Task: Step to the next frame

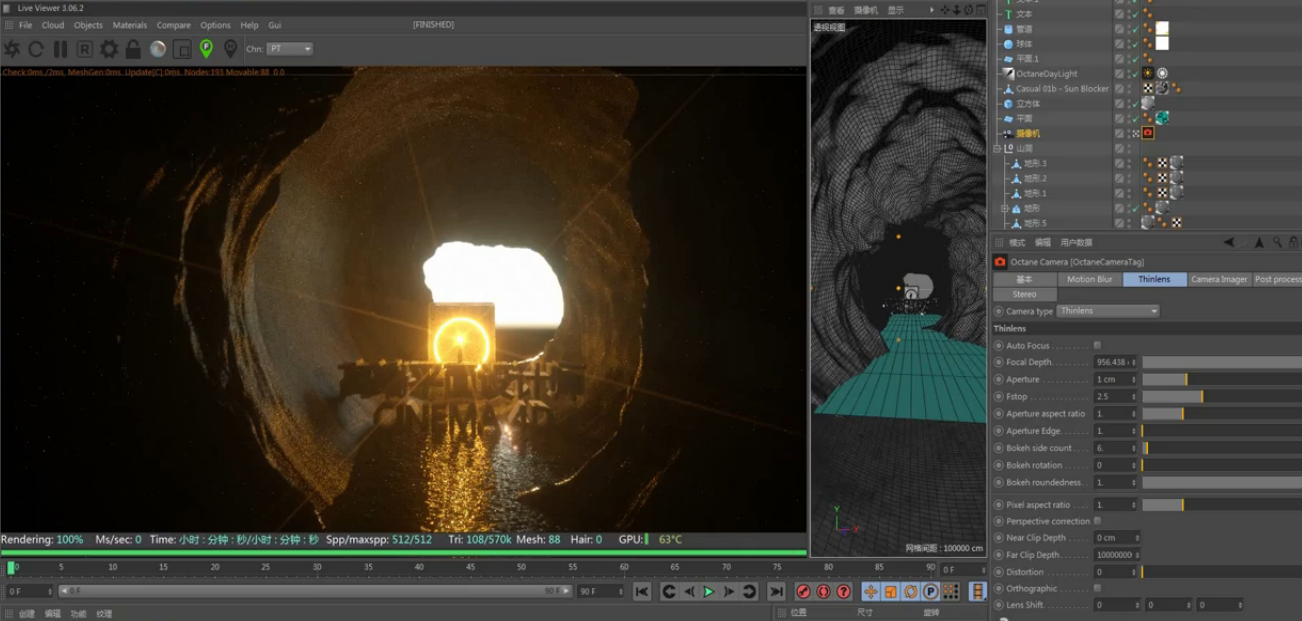Action: pos(729,592)
